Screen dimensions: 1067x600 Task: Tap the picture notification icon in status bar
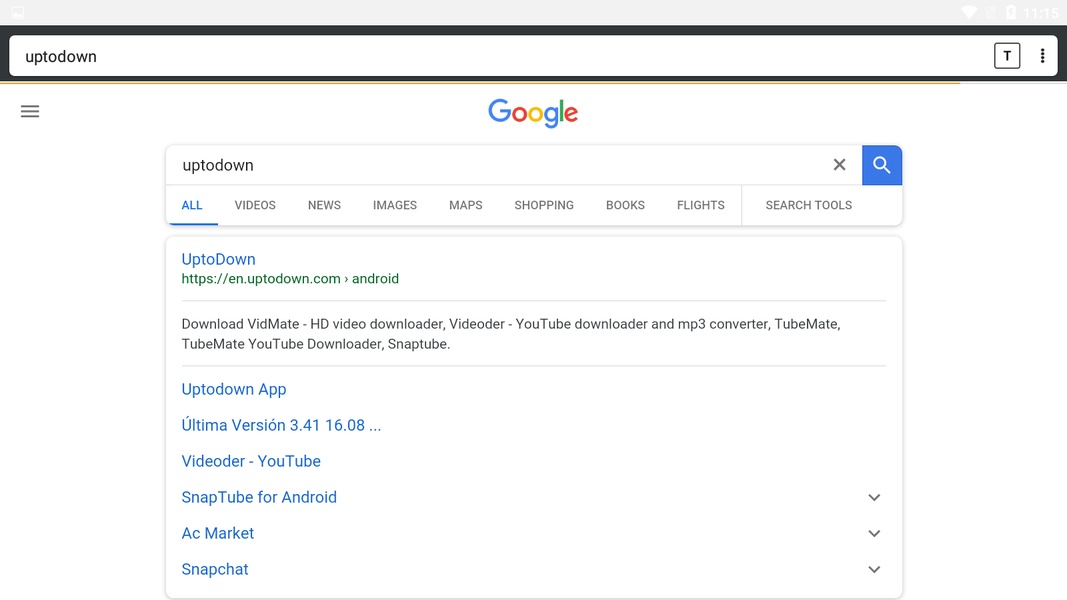click(x=18, y=12)
